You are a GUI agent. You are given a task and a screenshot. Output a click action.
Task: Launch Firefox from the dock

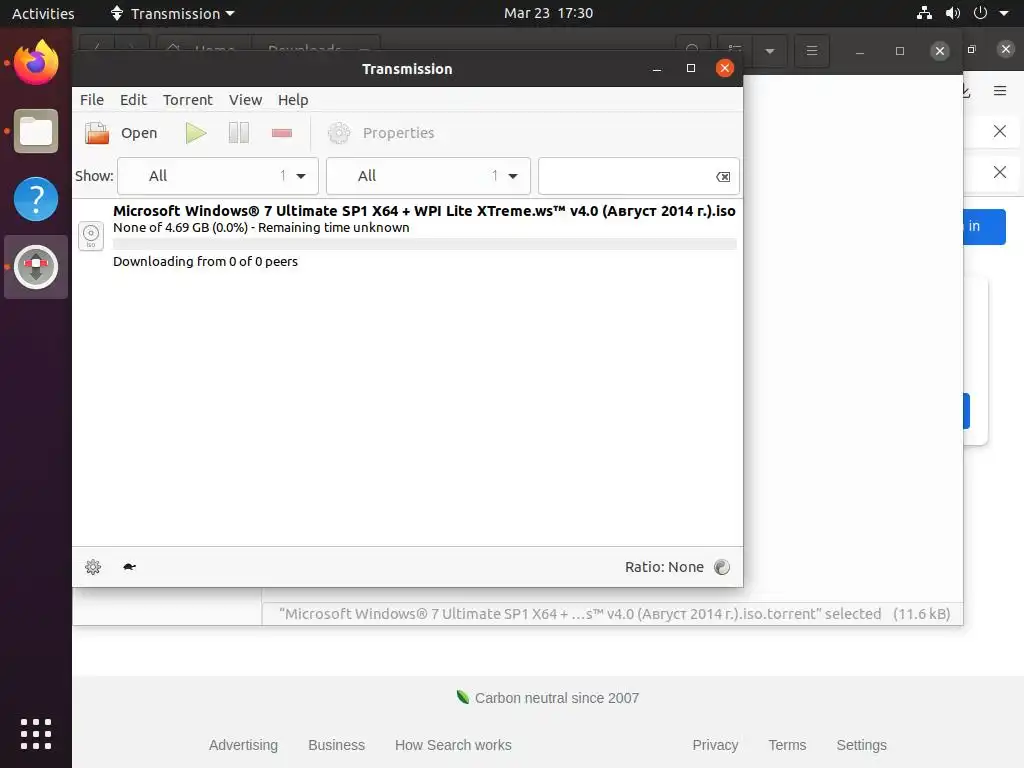(36, 63)
